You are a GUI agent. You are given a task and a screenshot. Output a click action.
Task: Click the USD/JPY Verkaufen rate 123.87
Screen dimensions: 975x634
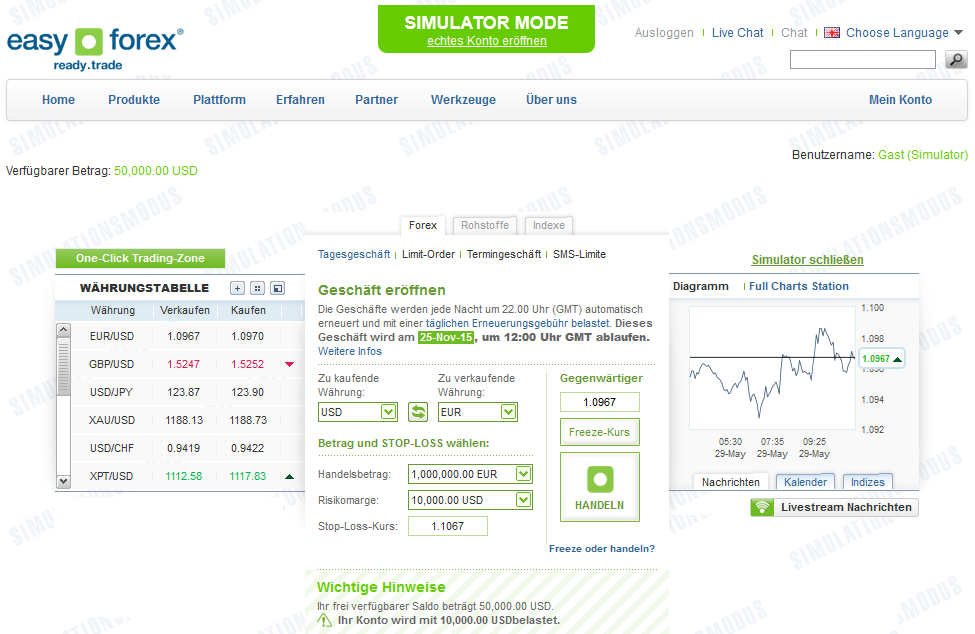183,392
